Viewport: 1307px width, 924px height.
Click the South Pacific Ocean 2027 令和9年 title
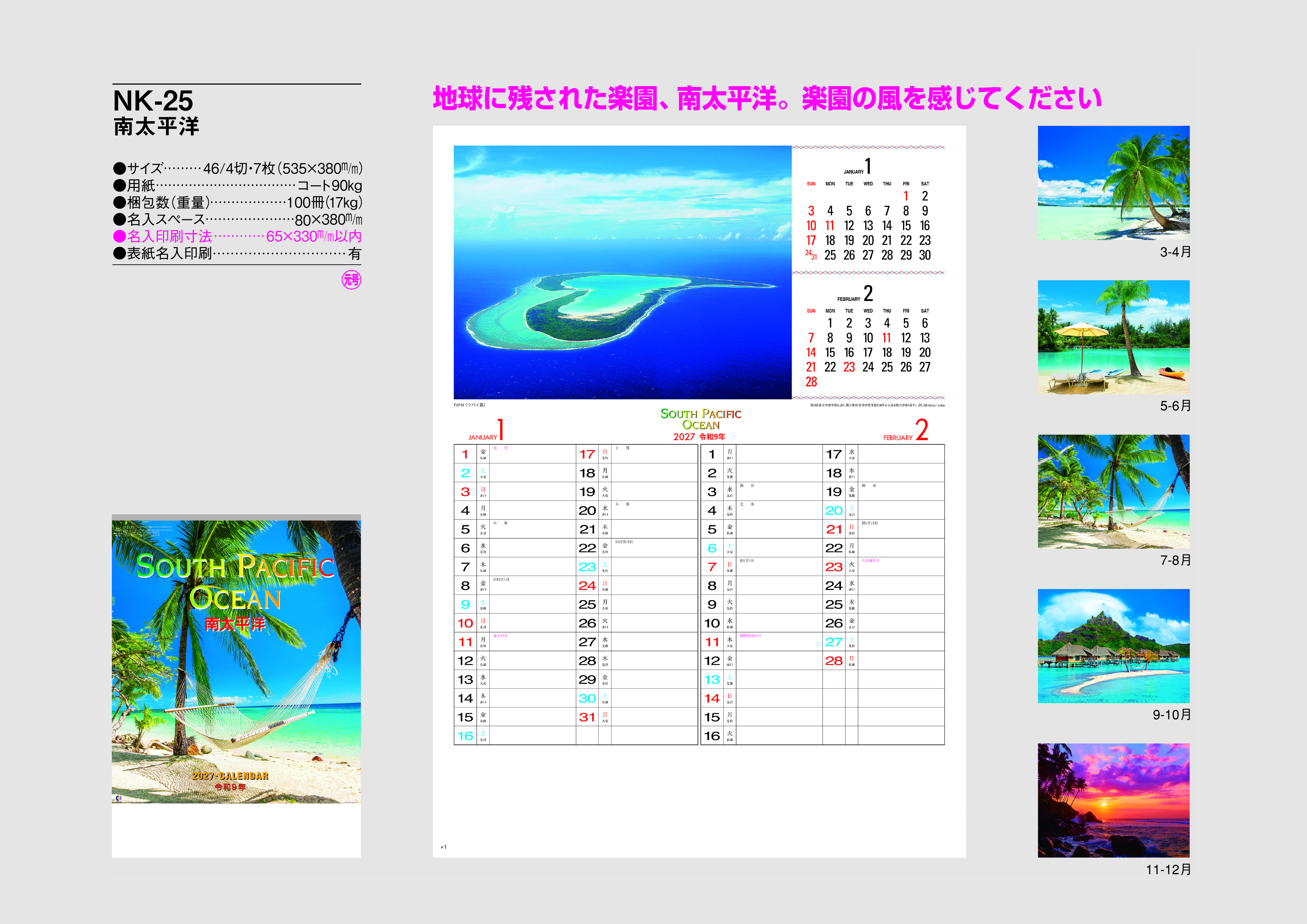click(x=700, y=424)
